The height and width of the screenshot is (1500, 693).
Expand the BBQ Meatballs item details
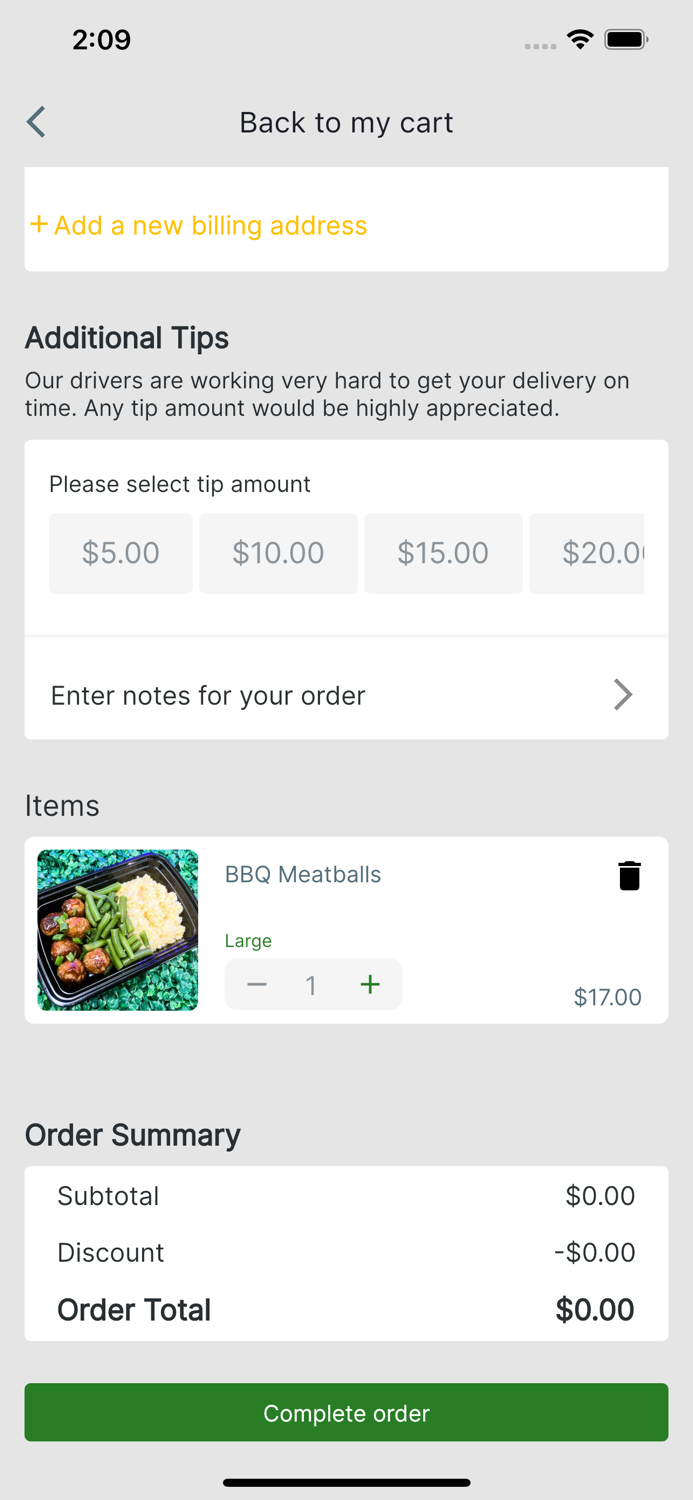tap(302, 874)
